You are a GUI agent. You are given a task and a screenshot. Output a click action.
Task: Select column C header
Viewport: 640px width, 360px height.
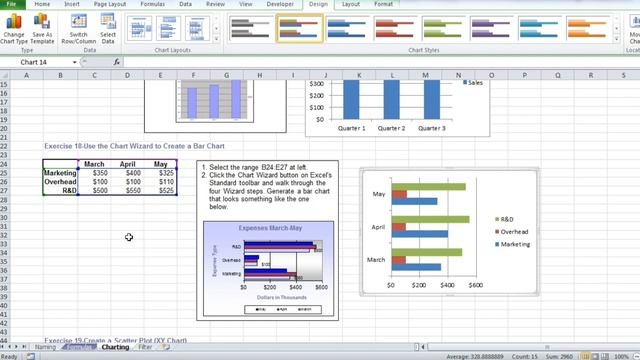(x=94, y=75)
